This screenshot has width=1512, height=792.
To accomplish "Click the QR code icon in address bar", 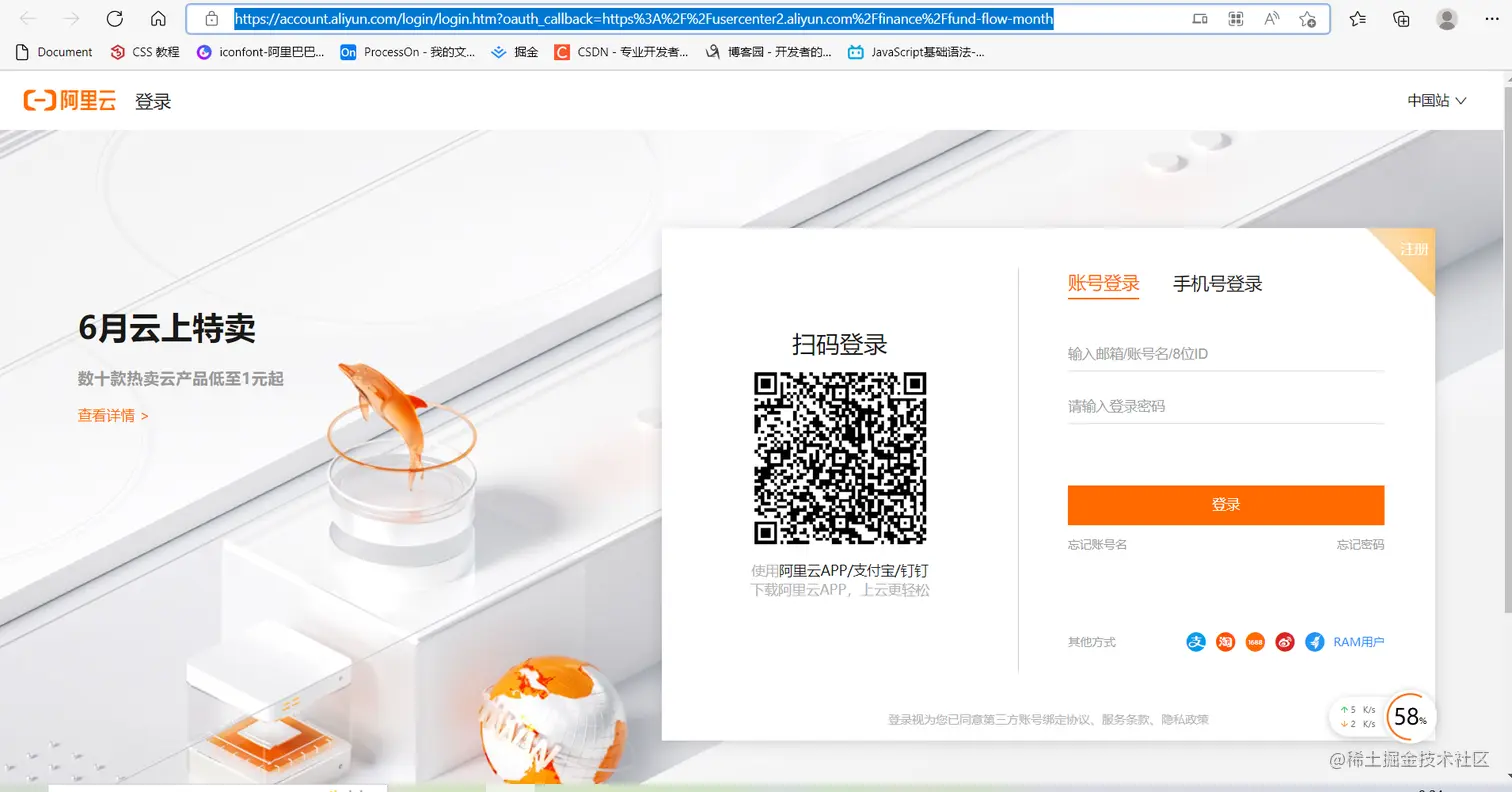I will coord(1236,19).
